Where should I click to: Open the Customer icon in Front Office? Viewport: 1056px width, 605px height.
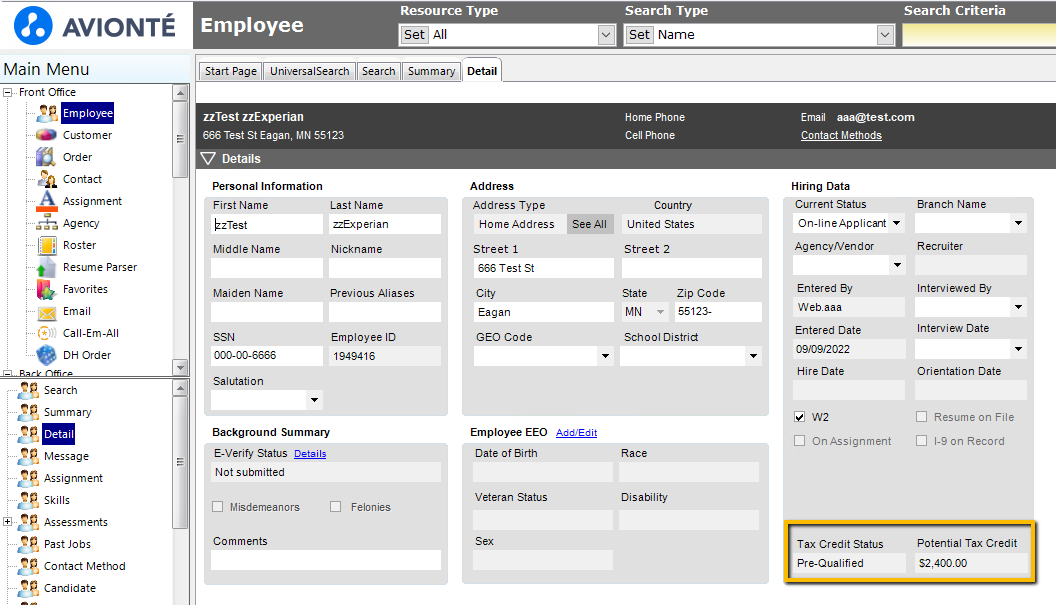coord(46,135)
